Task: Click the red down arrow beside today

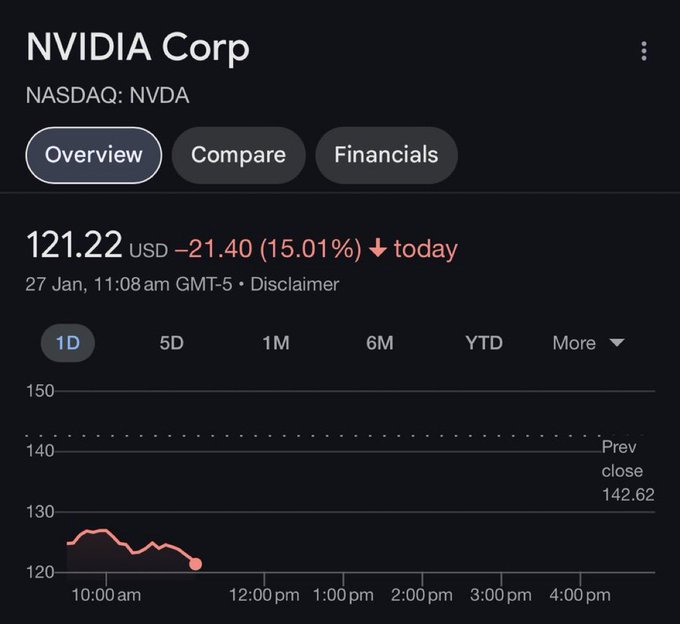Action: point(378,248)
